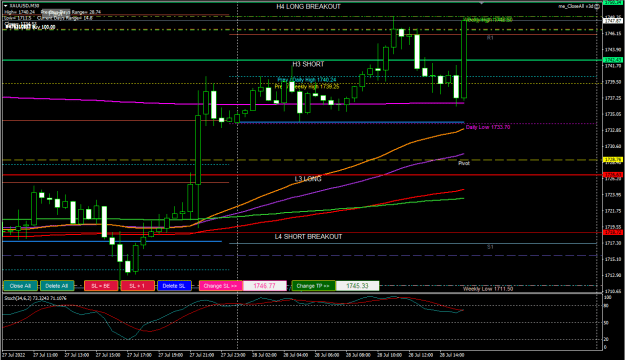Click the R1 level label
The image size is (625, 360).
coord(490,38)
